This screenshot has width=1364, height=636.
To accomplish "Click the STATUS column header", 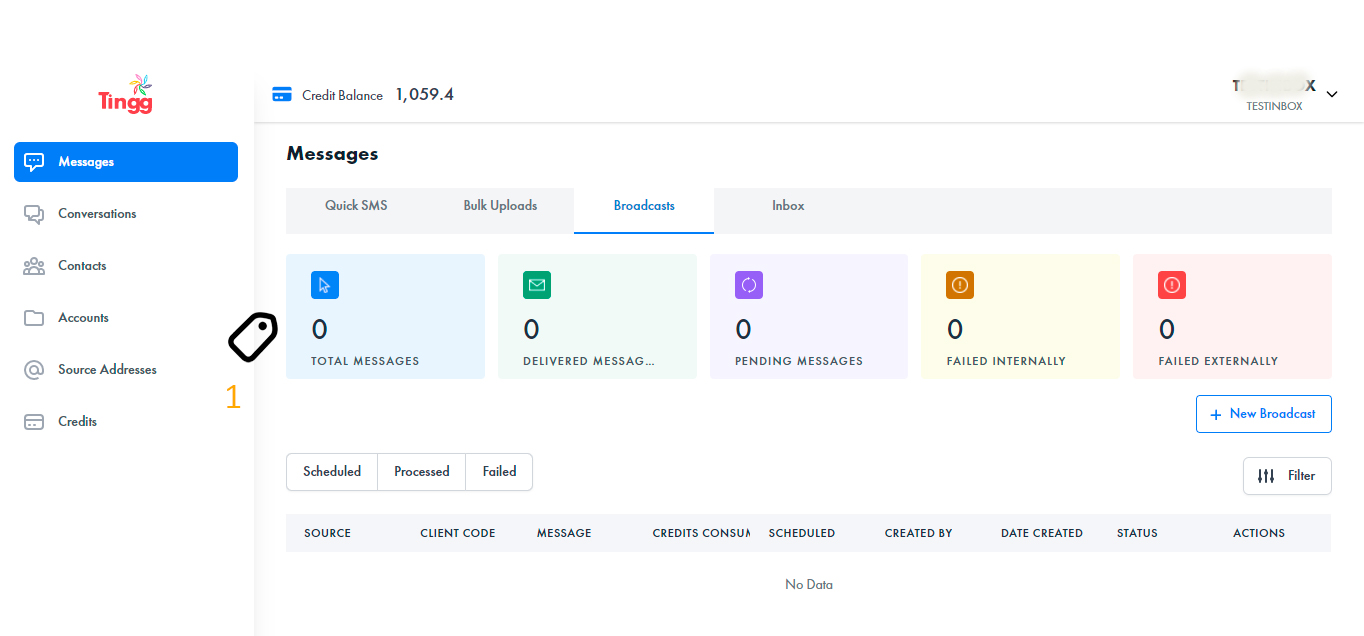I will pos(1137,533).
